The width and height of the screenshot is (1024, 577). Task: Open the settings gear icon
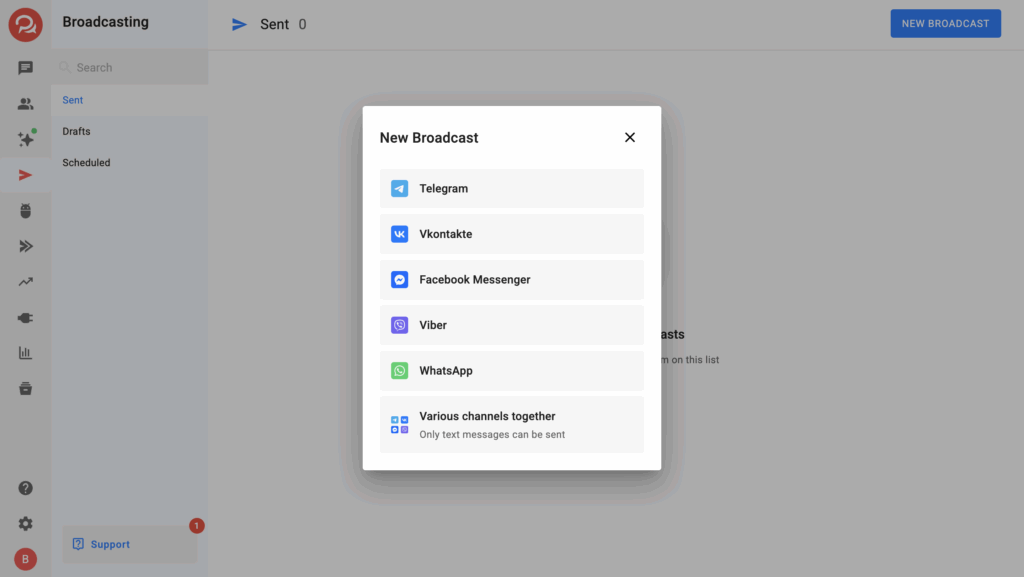tap(25, 524)
